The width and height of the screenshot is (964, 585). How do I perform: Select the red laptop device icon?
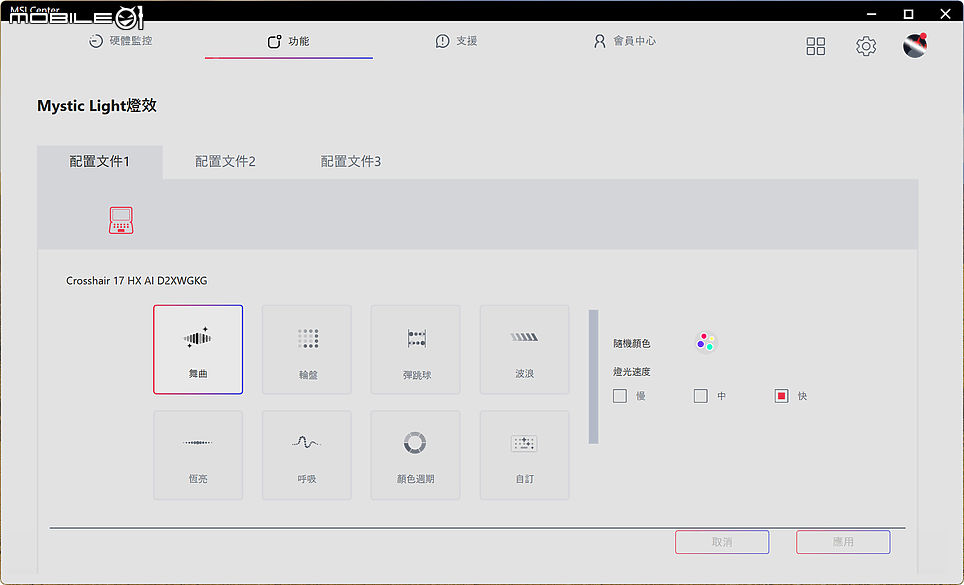click(x=121, y=220)
